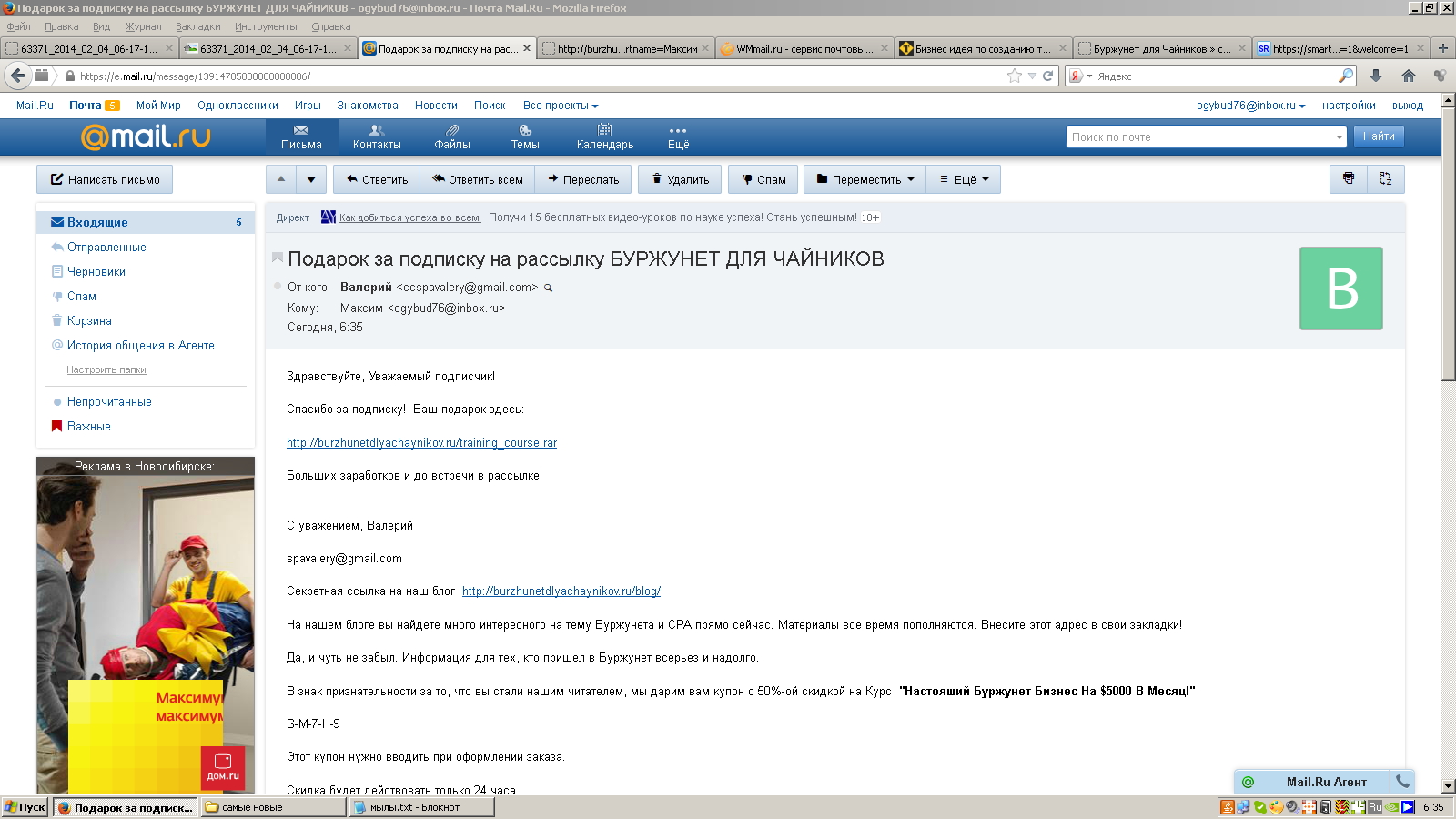Screen dimensions: 1456x819
Task: Bookmark this page with the star icon
Action: click(x=1015, y=76)
